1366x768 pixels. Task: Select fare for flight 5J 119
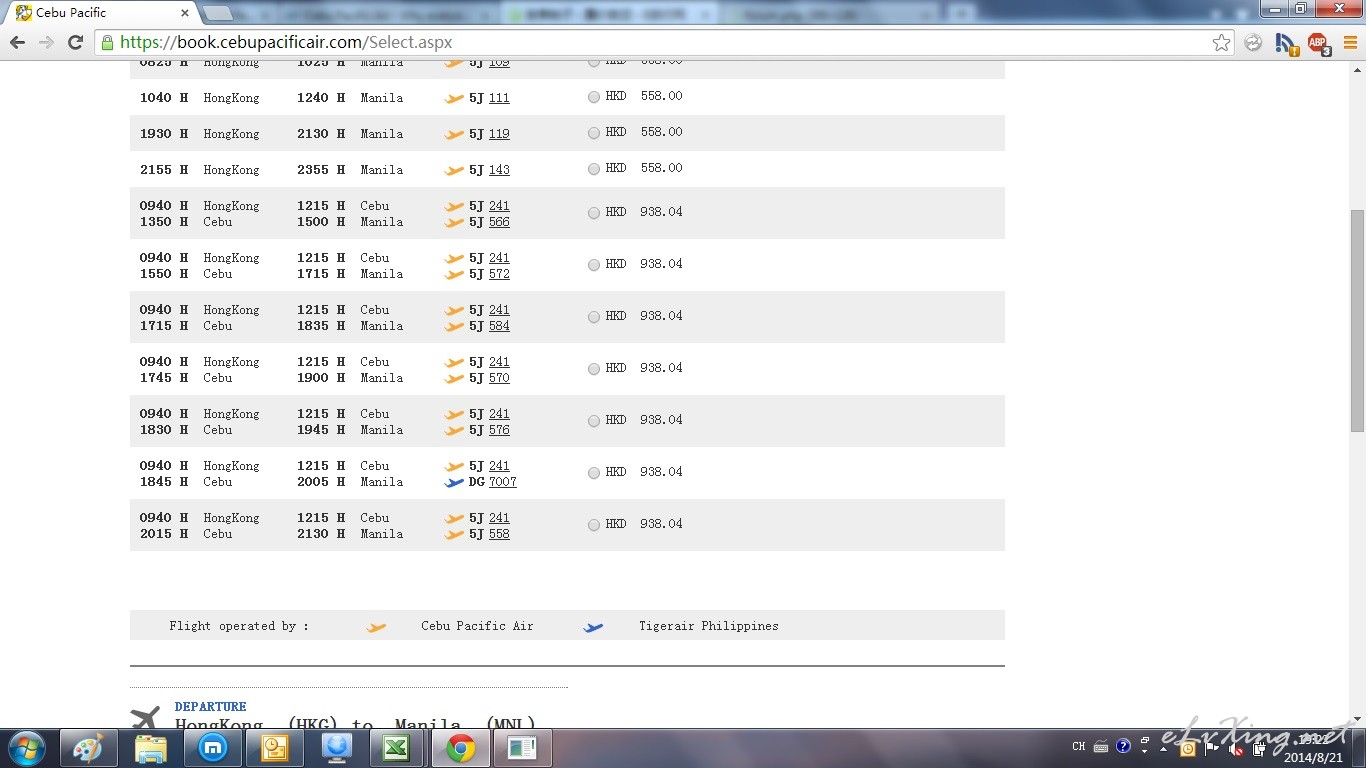pyautogui.click(x=594, y=133)
